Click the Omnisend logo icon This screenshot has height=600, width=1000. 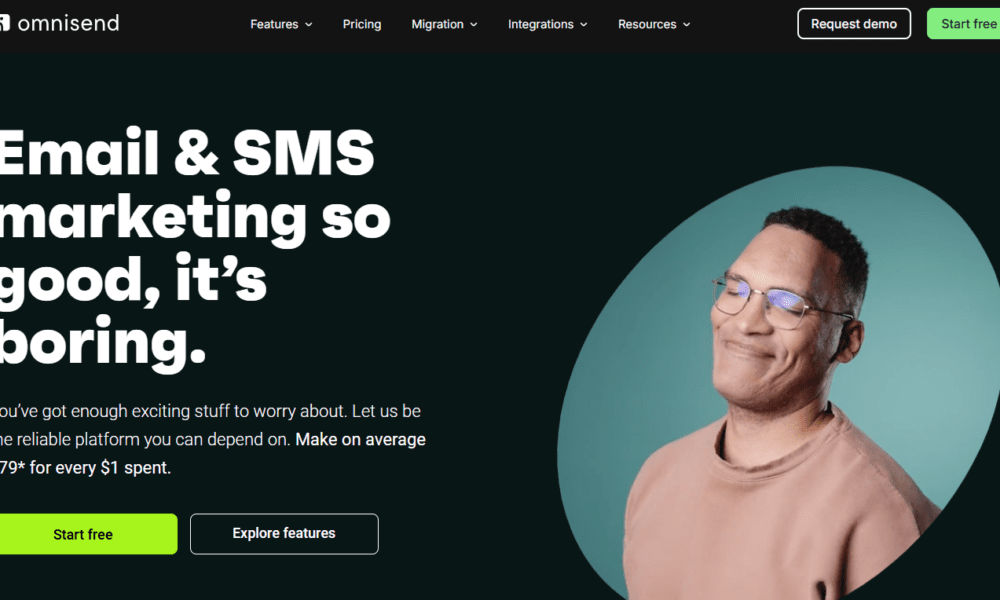click(4, 24)
